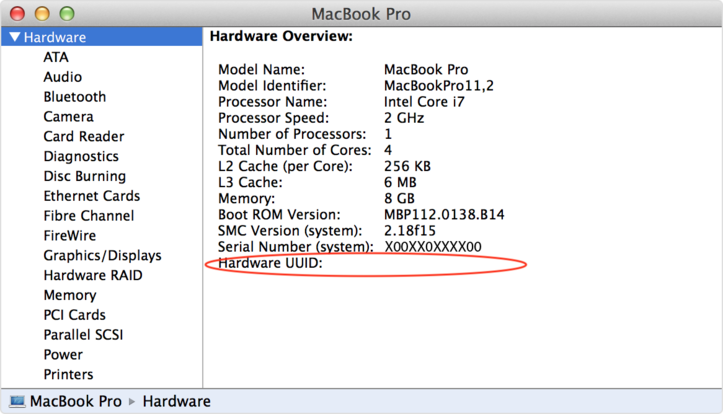Click the green zoom window button

67,15
